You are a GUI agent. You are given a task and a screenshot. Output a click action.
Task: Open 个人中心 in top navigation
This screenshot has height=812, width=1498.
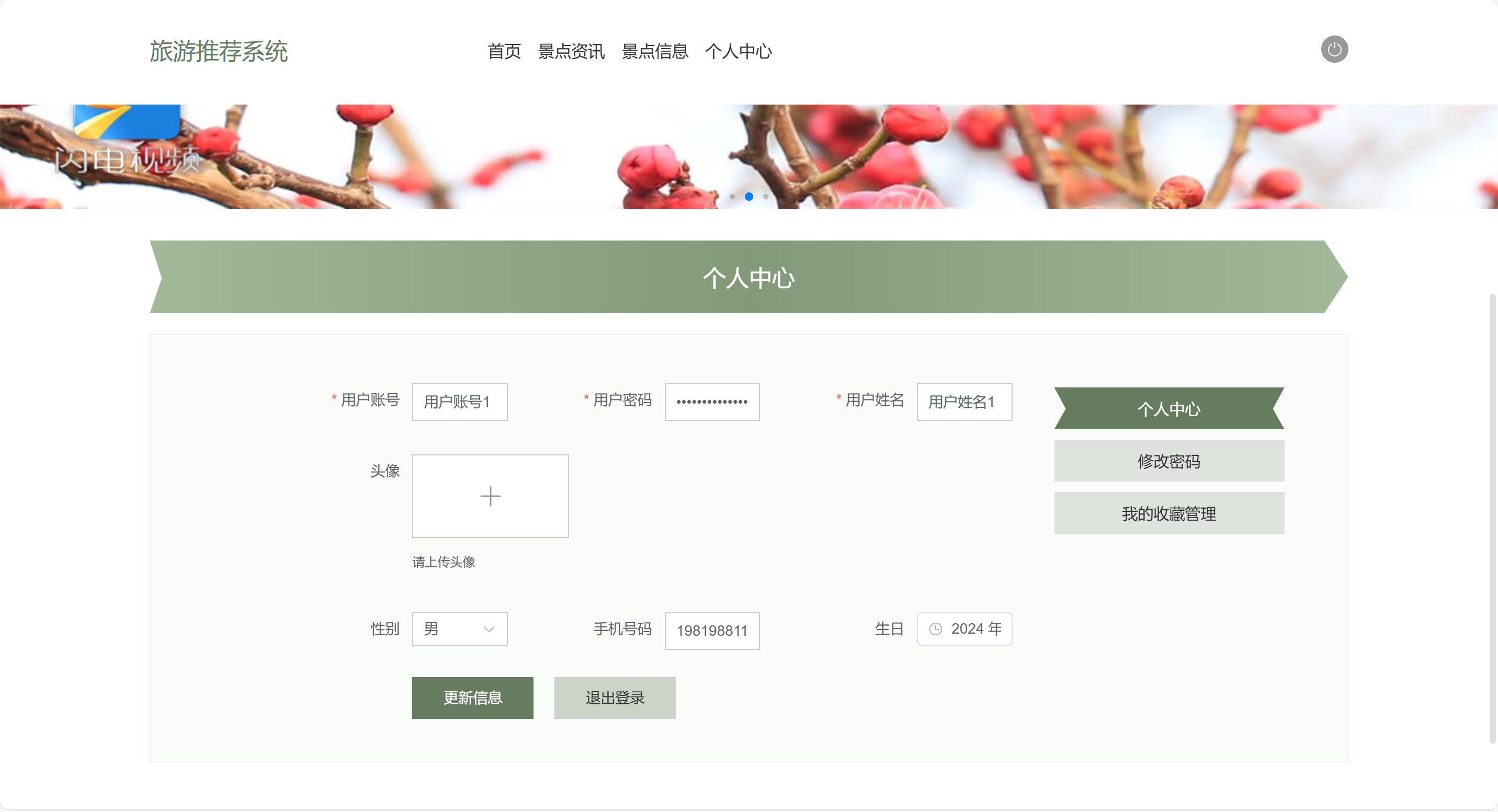pos(738,52)
